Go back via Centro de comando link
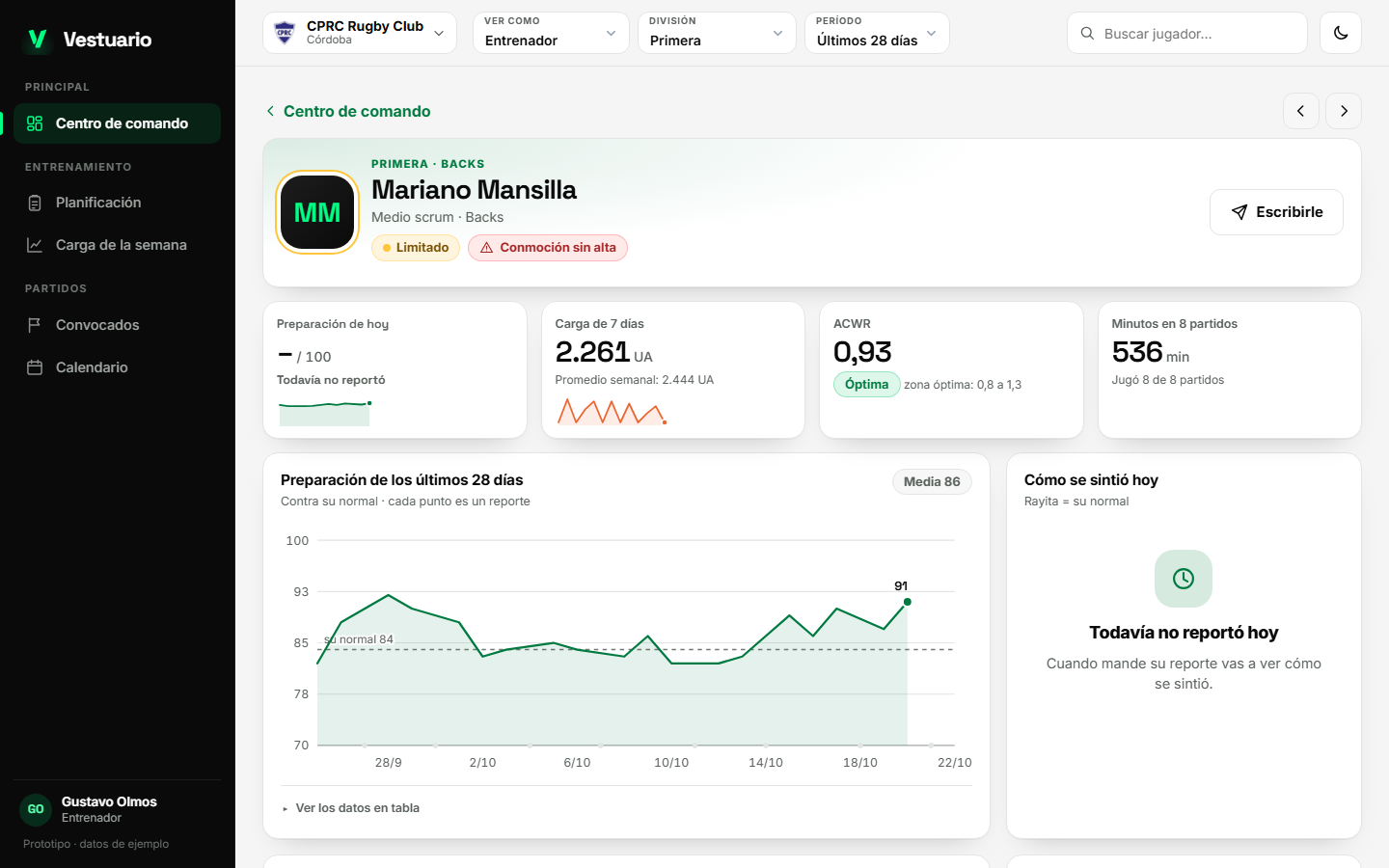The width and height of the screenshot is (1389, 868). tap(348, 111)
